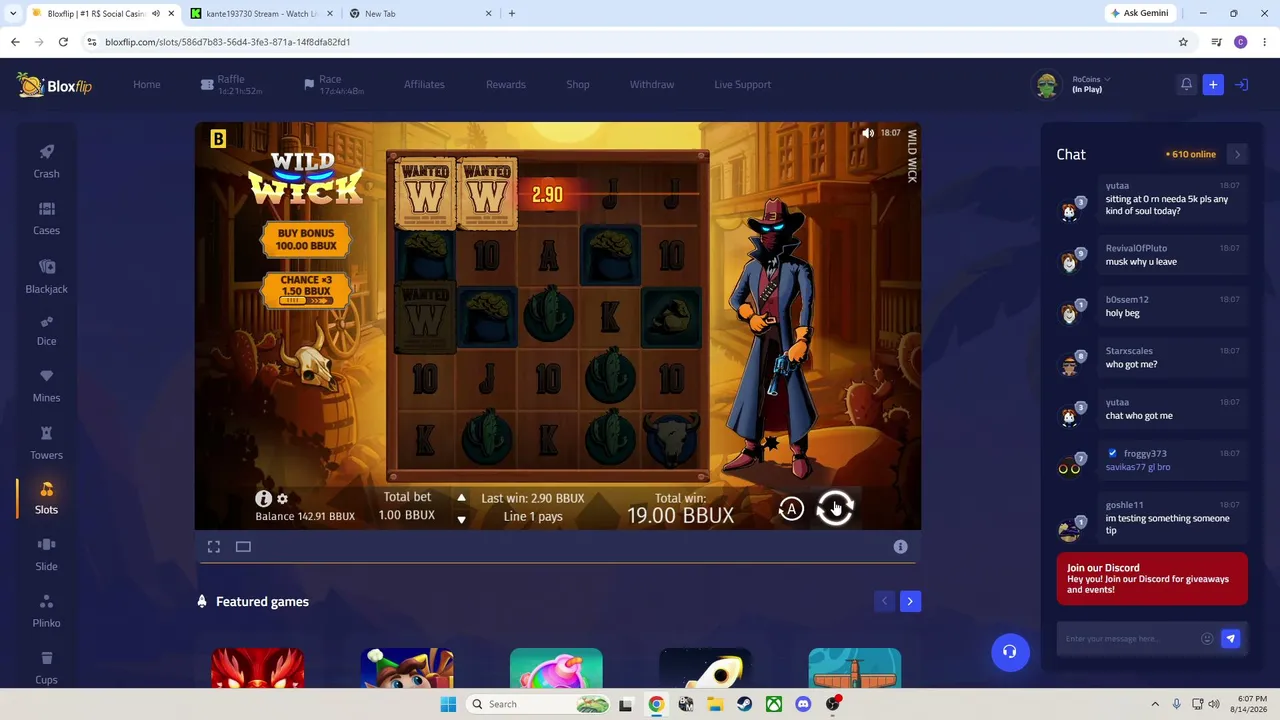This screenshot has height=720, width=1280.
Task: Navigate to Affiliates
Action: tap(424, 85)
